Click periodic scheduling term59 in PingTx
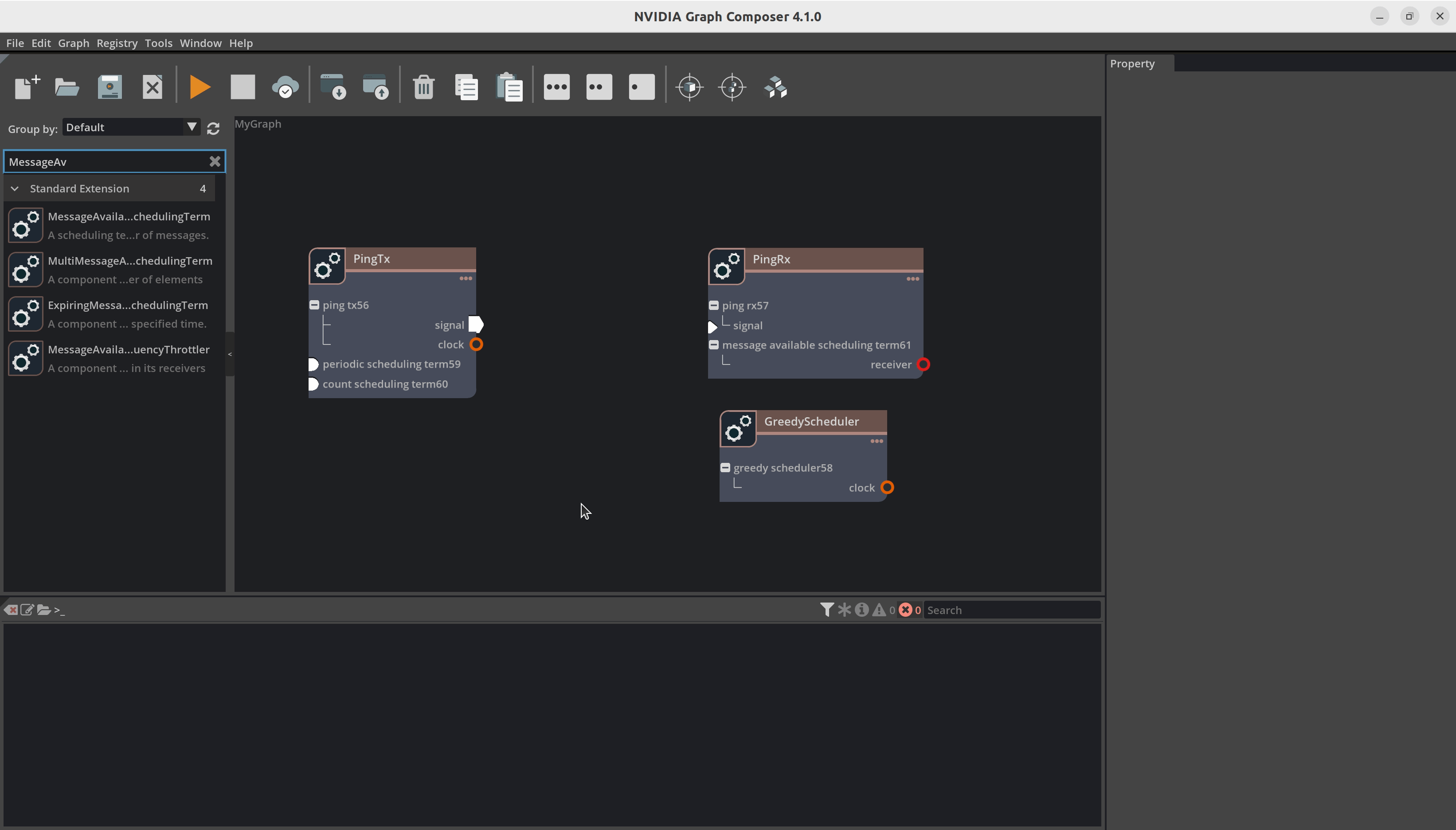This screenshot has width=1456, height=830. 391,364
